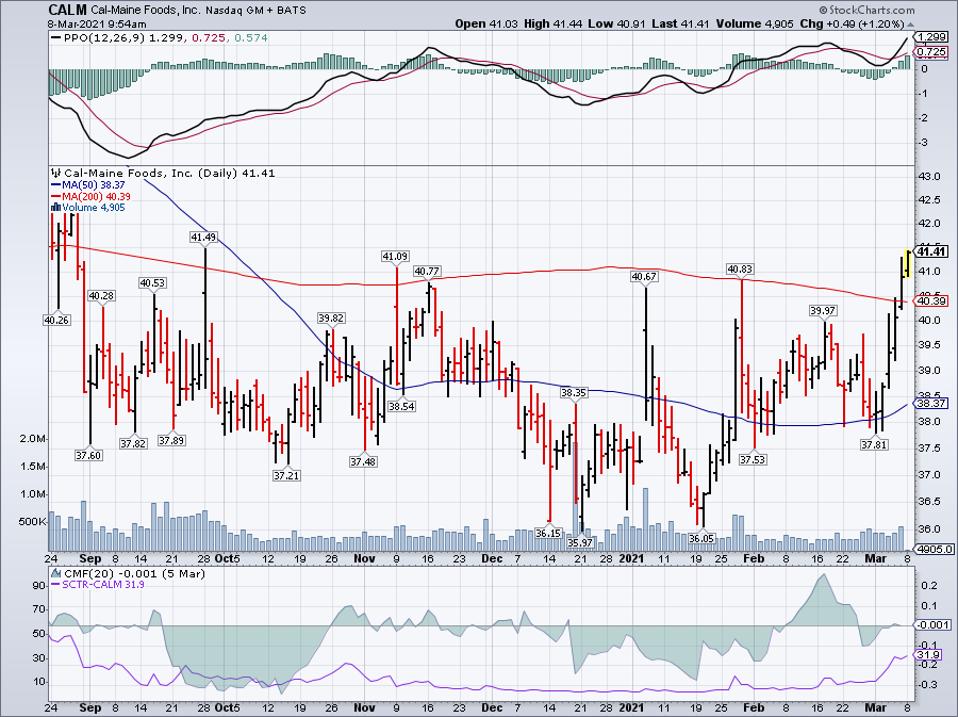
Task: Click the 37.60 price low label
Action: point(89,455)
